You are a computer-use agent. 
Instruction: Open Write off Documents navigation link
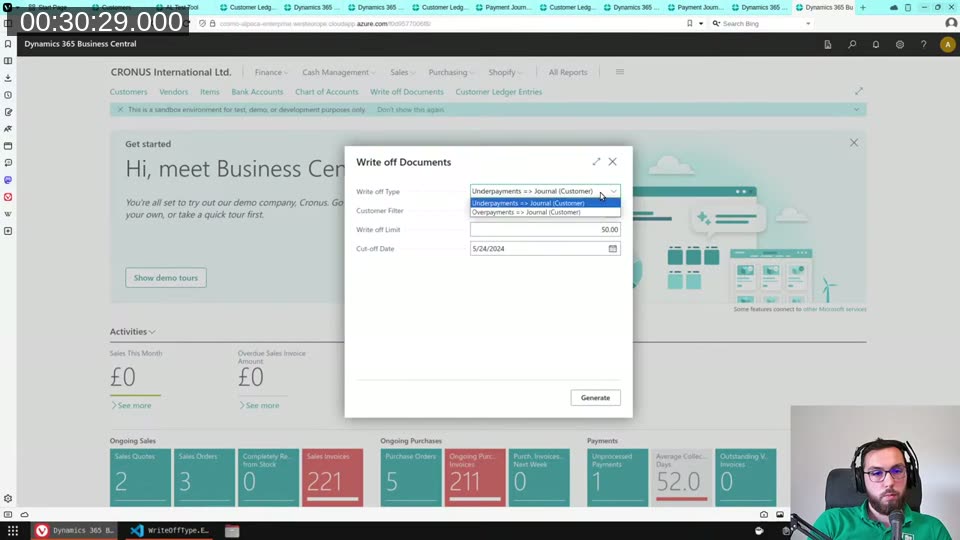(x=407, y=92)
